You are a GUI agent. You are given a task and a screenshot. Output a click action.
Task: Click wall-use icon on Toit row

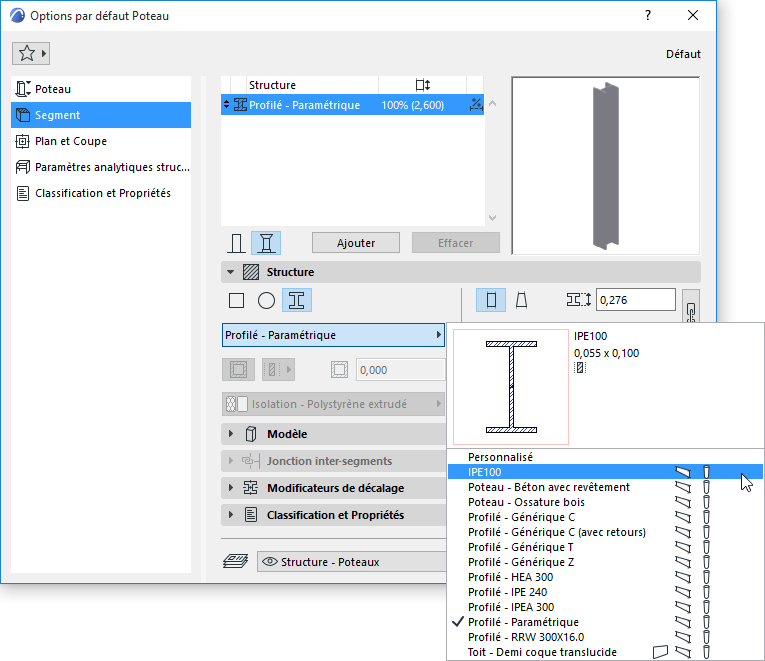660,652
